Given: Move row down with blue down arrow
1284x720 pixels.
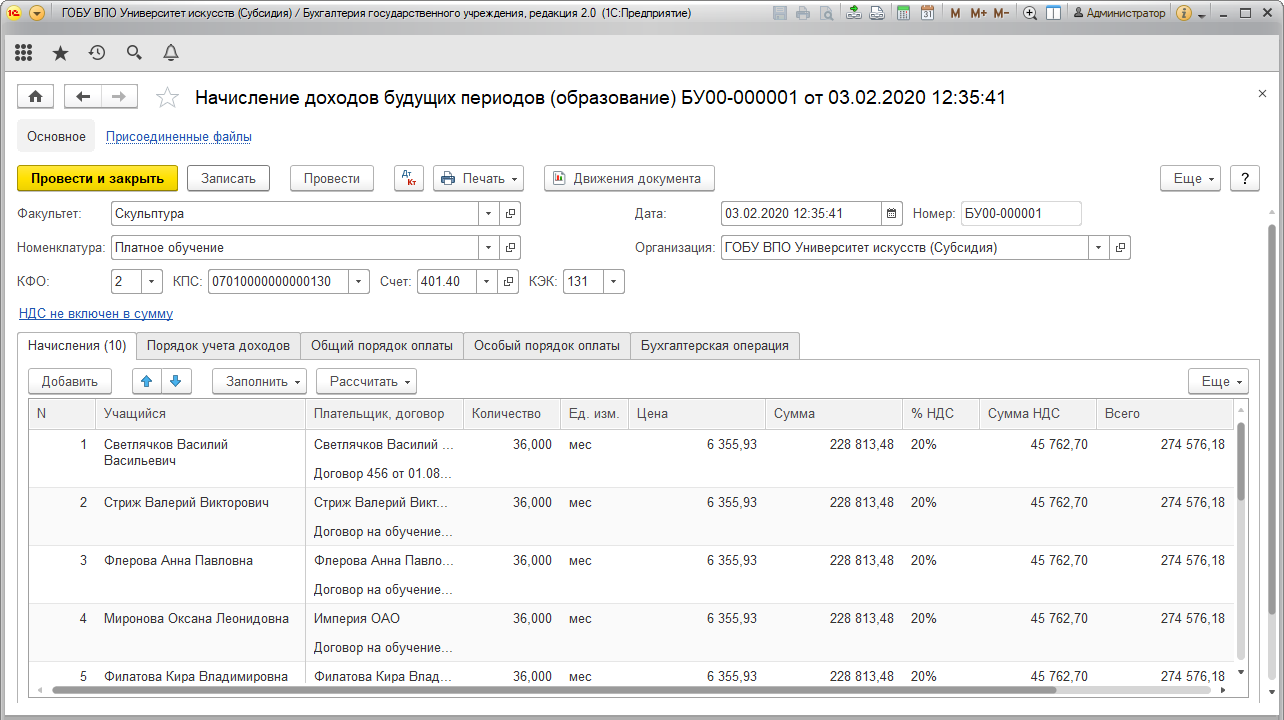Looking at the screenshot, I should (174, 381).
